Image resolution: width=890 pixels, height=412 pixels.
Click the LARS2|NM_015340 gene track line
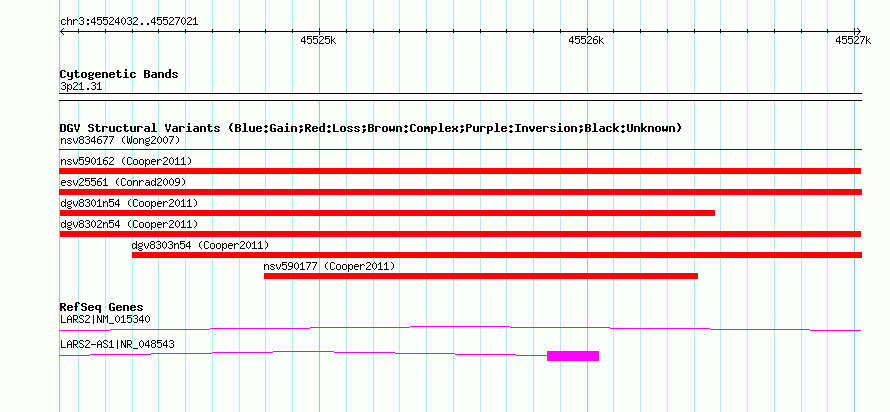(x=460, y=328)
